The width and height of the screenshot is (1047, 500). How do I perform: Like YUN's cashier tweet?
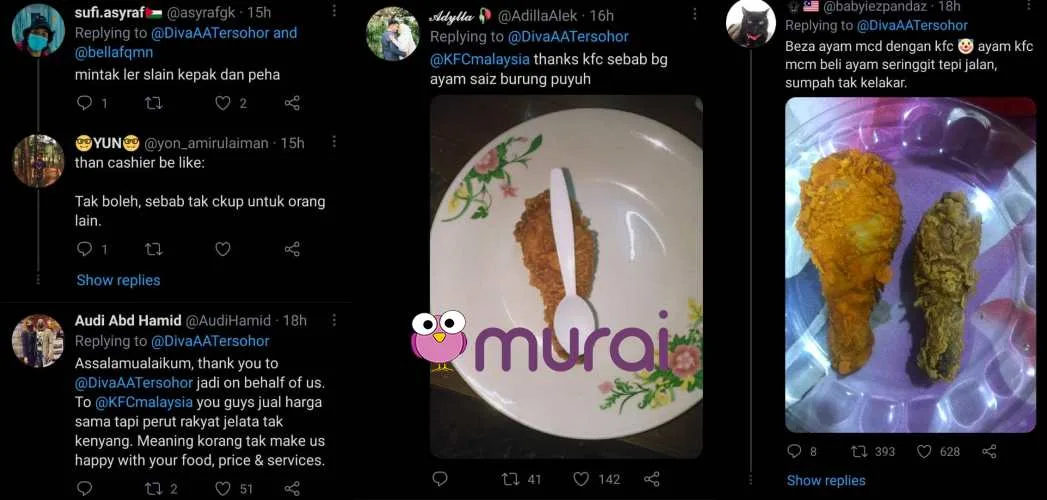[x=223, y=249]
